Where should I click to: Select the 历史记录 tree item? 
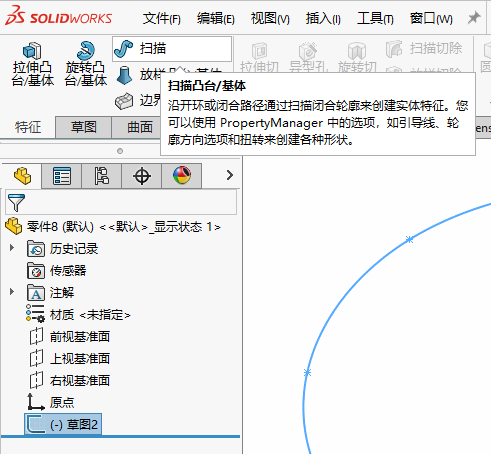coord(74,249)
